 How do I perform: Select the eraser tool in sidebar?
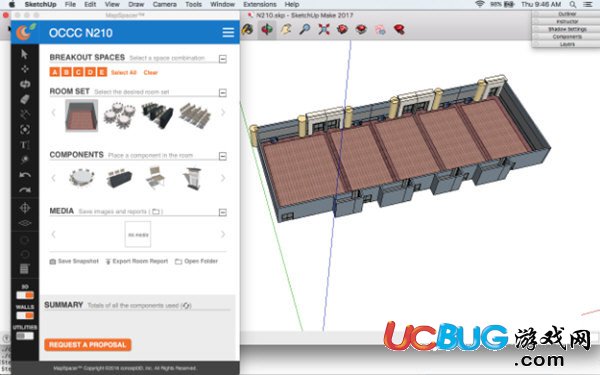[x=24, y=99]
